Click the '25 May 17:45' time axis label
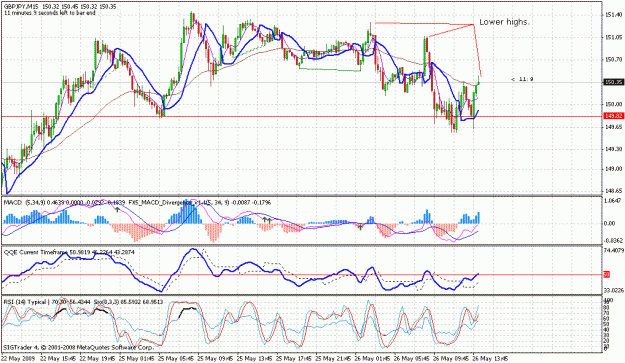 pos(294,358)
